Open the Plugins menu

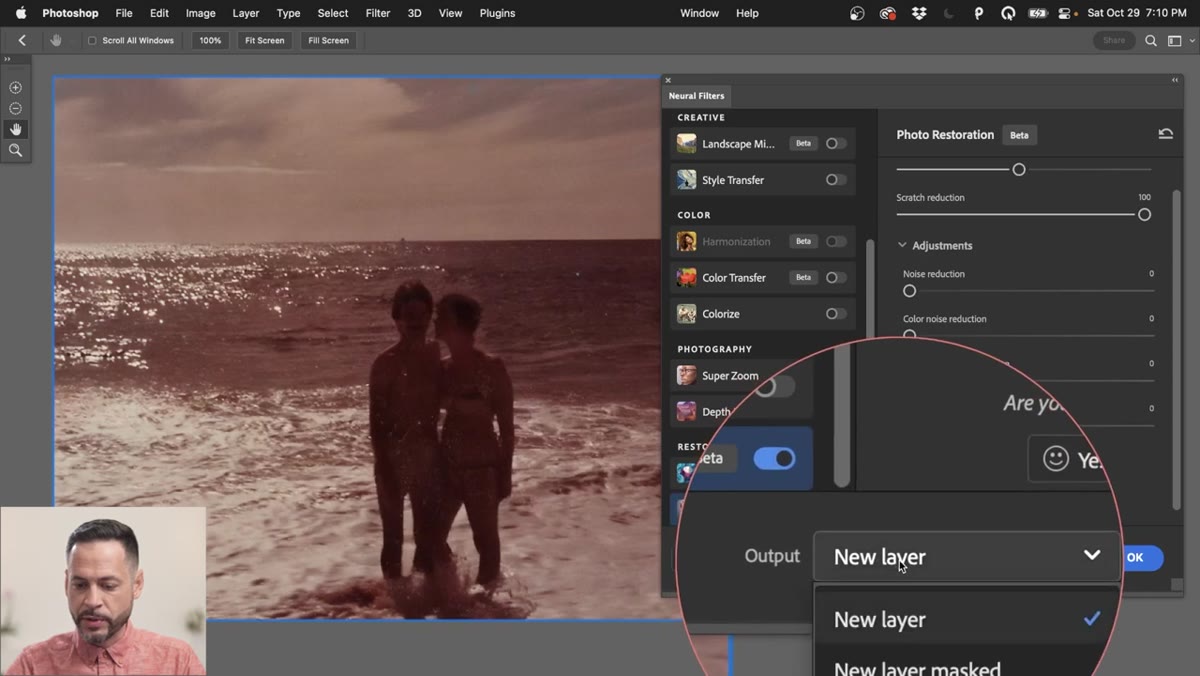click(x=498, y=13)
